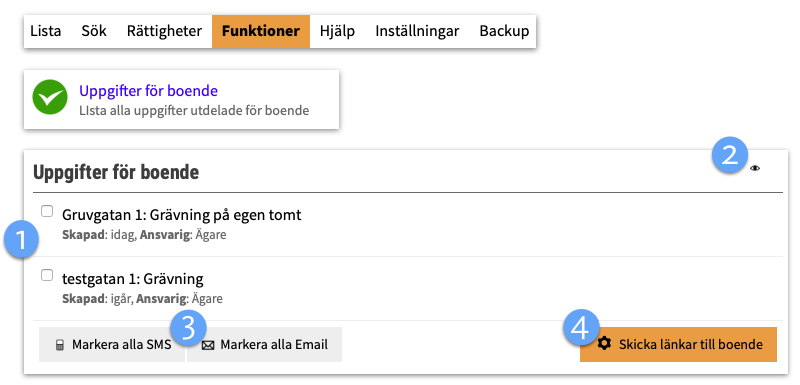Screen dimensions: 800x385
Task: Open the Lista tab
Action: (x=45, y=31)
